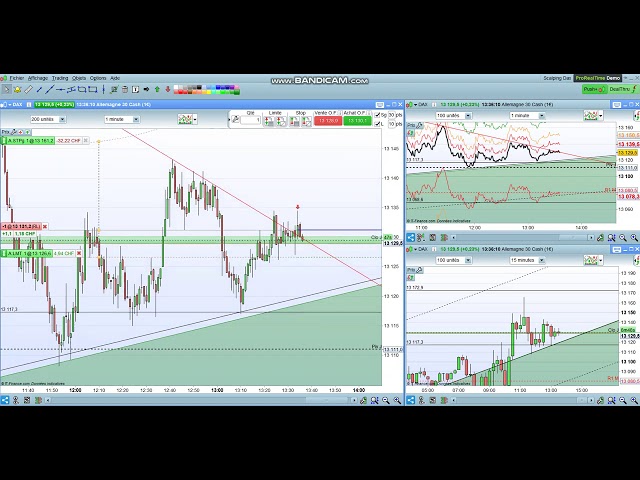Select the cursor pointer tool
Image resolution: width=640 pixels, height=480 pixels.
click(6, 89)
